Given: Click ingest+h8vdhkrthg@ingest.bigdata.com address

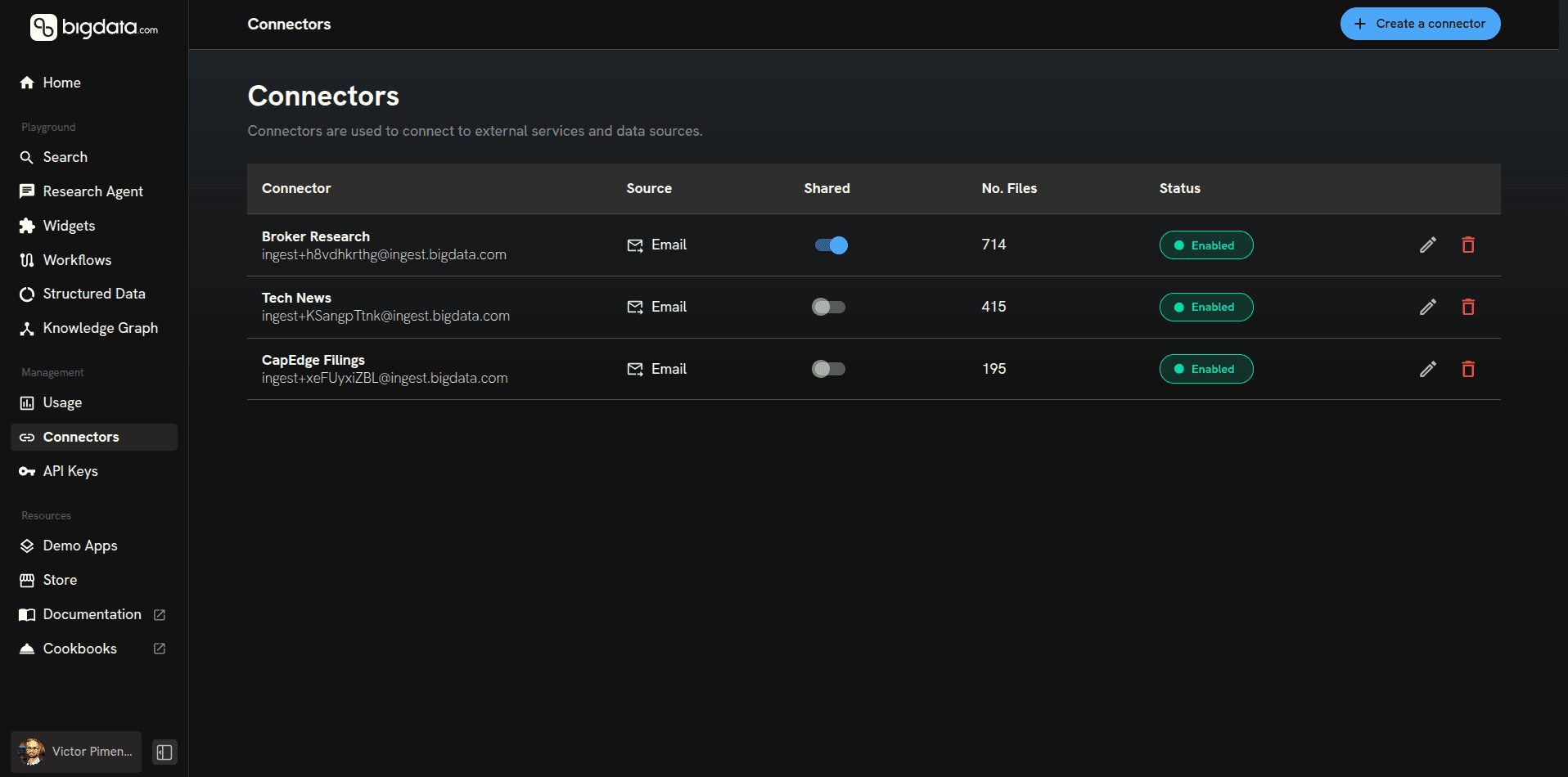Looking at the screenshot, I should [x=384, y=254].
